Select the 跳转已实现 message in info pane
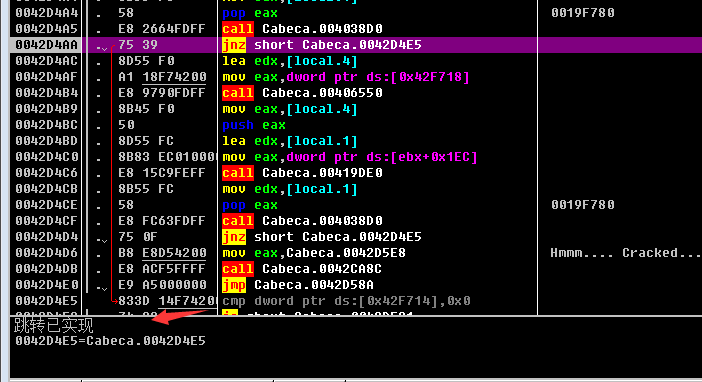Image resolution: width=702 pixels, height=382 pixels. [x=54, y=325]
